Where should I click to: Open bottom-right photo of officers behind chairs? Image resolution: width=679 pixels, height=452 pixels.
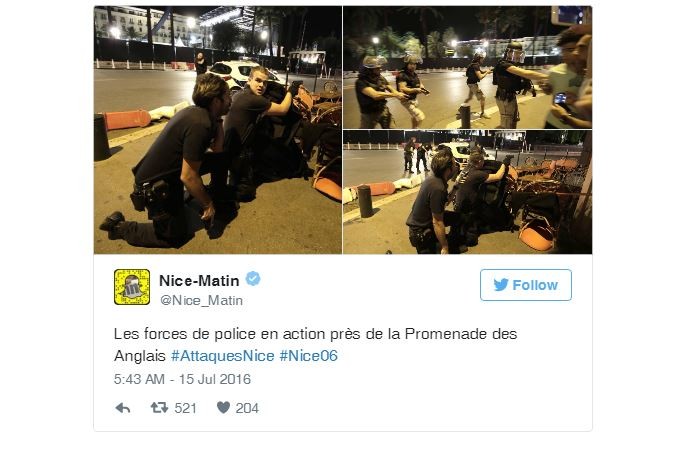(x=468, y=192)
